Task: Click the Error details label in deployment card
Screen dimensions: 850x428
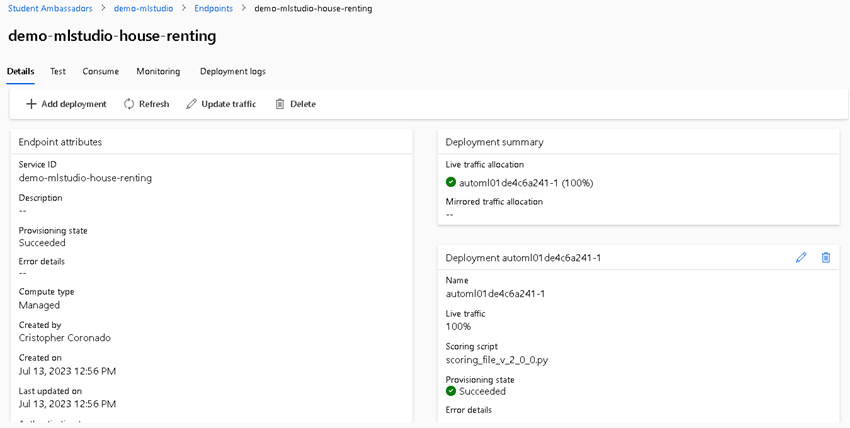Action: (x=469, y=410)
